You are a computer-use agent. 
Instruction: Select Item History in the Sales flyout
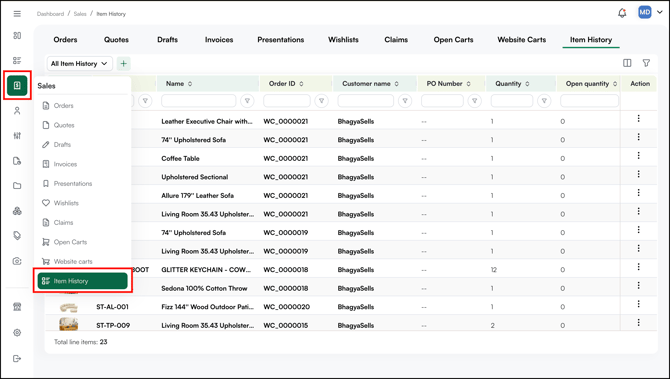[x=82, y=281]
